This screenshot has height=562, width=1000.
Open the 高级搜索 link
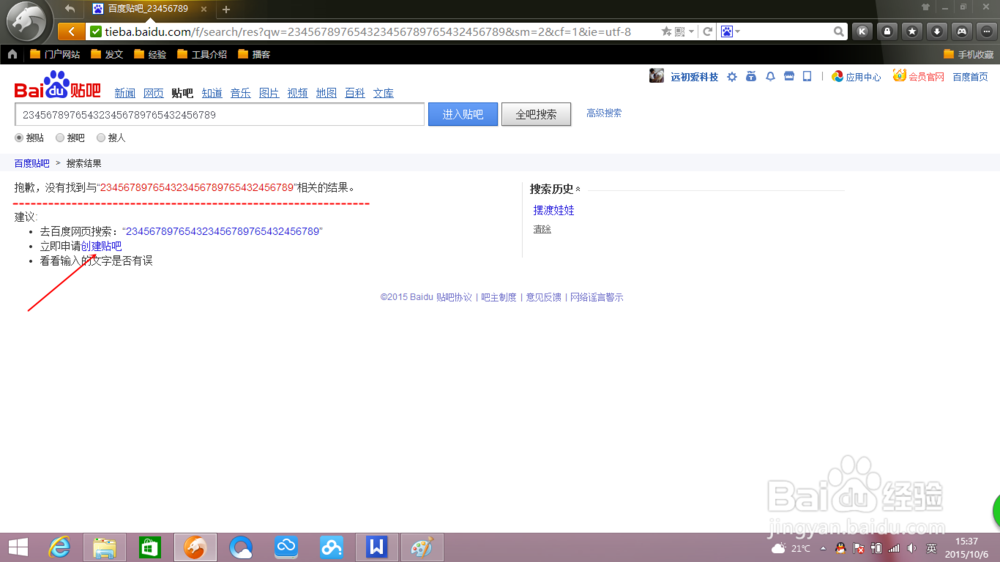(x=604, y=113)
